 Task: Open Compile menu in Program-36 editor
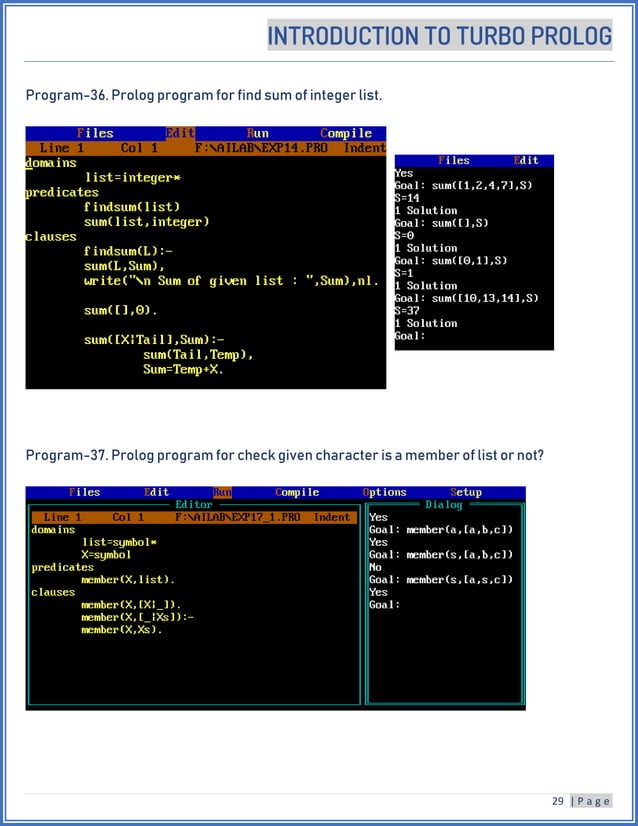[346, 133]
